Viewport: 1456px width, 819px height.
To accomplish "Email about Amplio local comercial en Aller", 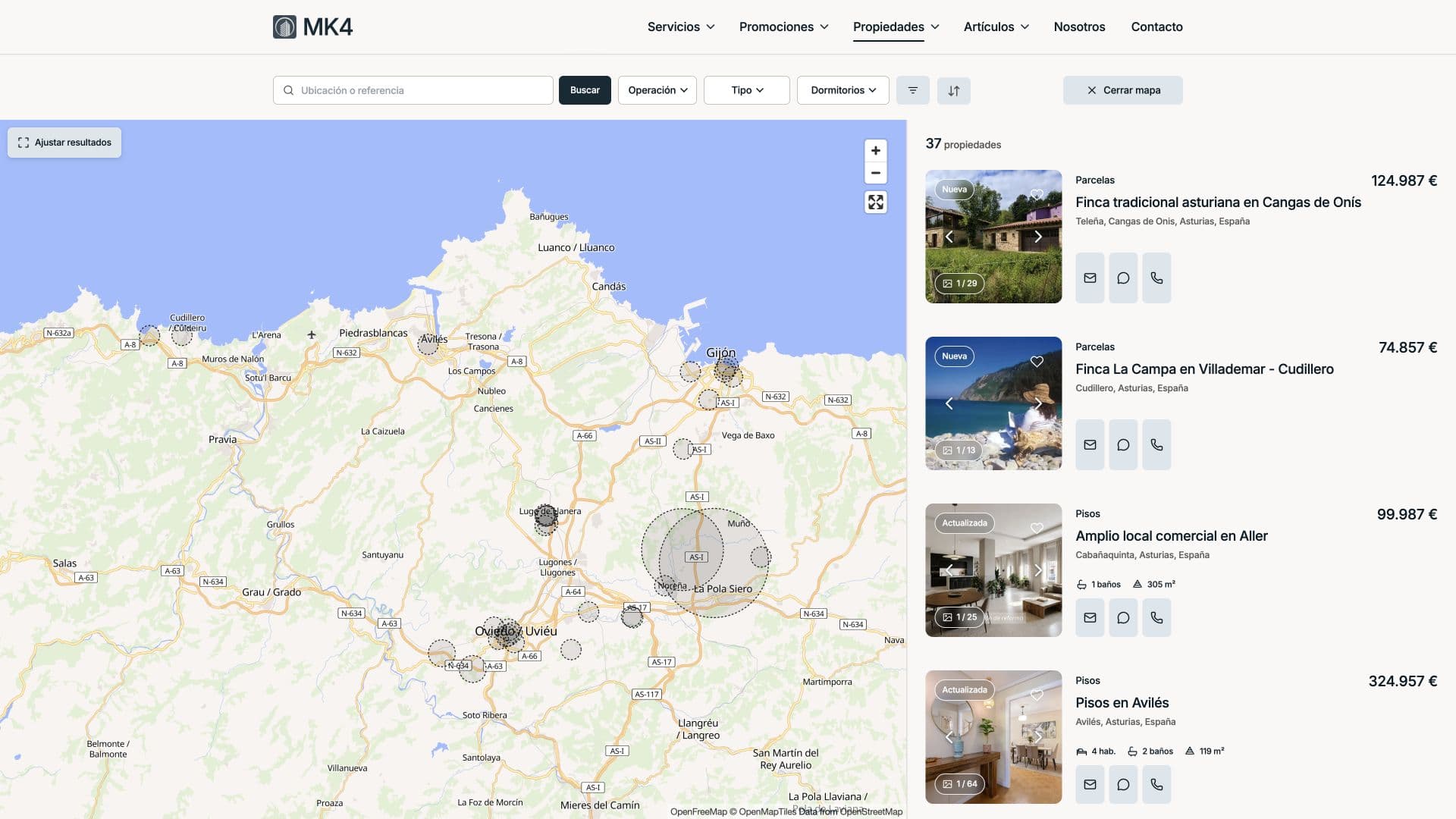I will (1090, 617).
